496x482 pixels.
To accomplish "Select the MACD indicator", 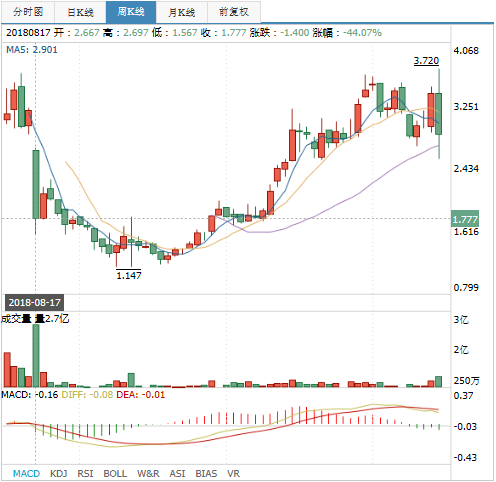I will pos(26,473).
